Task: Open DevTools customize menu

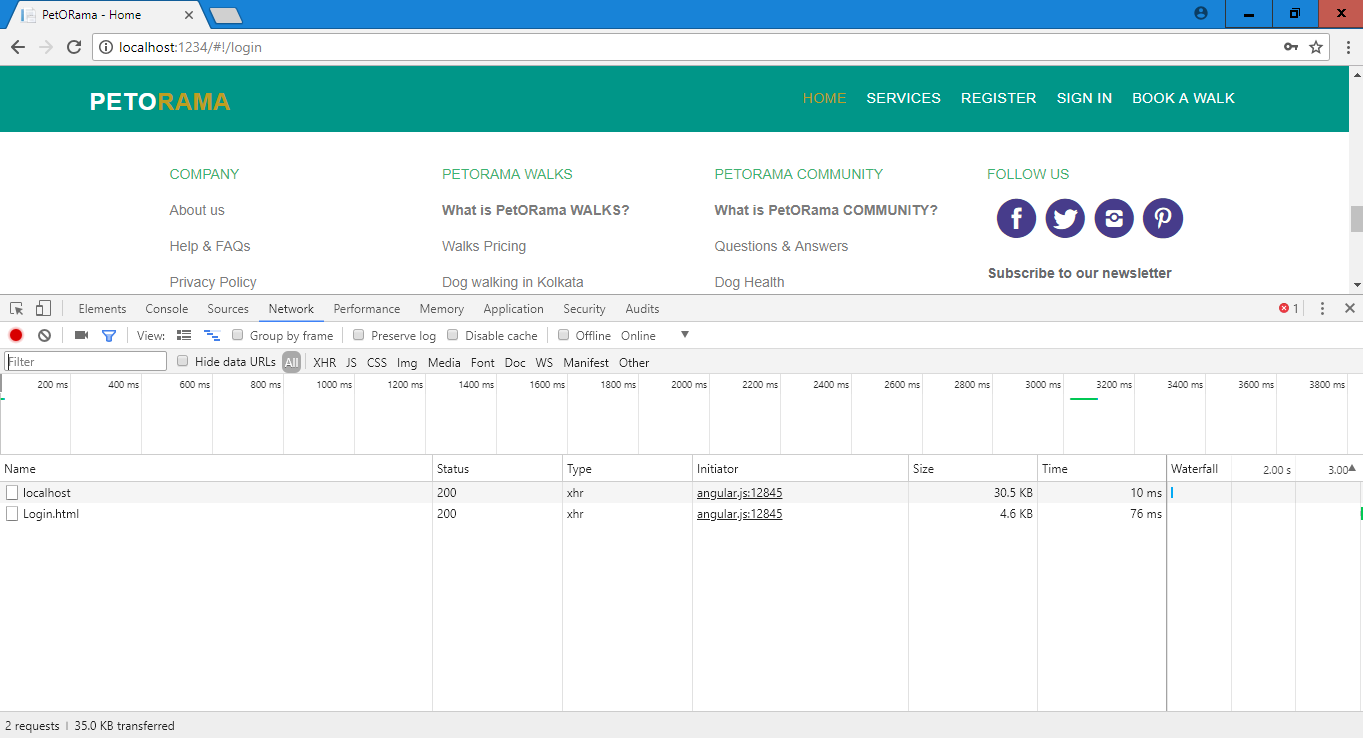Action: click(x=1322, y=309)
